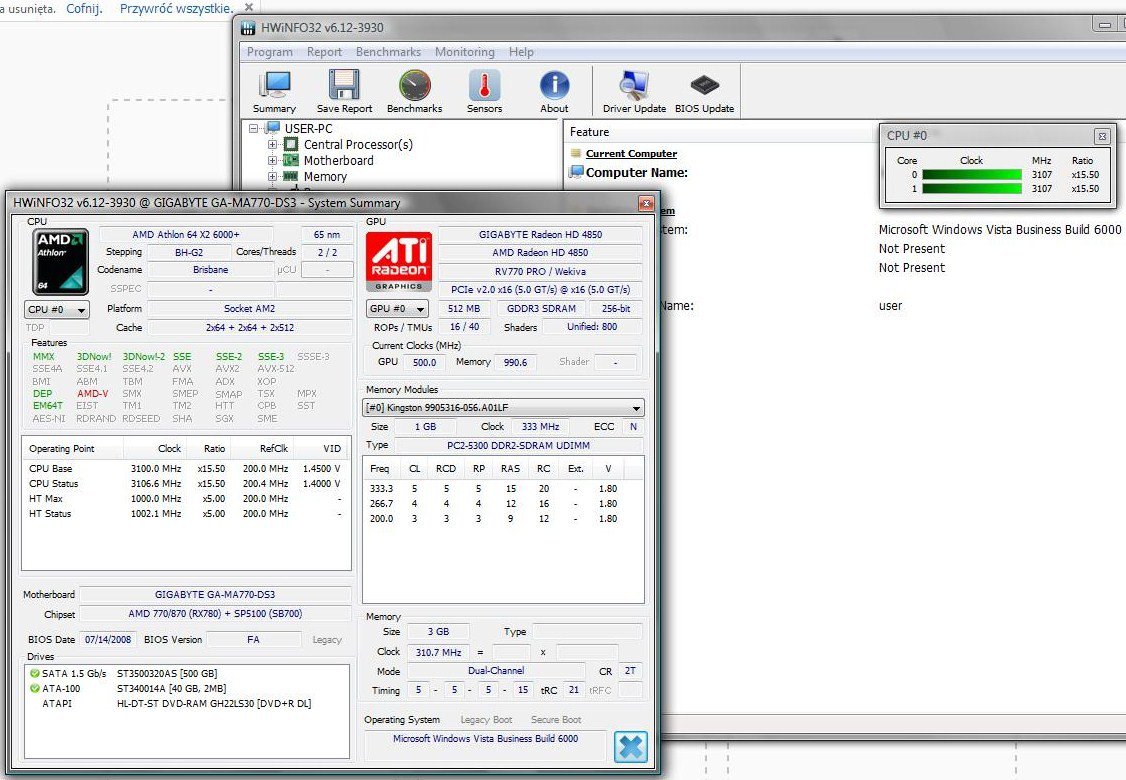
Task: Click the Core 1 clock bar
Action: click(x=972, y=189)
